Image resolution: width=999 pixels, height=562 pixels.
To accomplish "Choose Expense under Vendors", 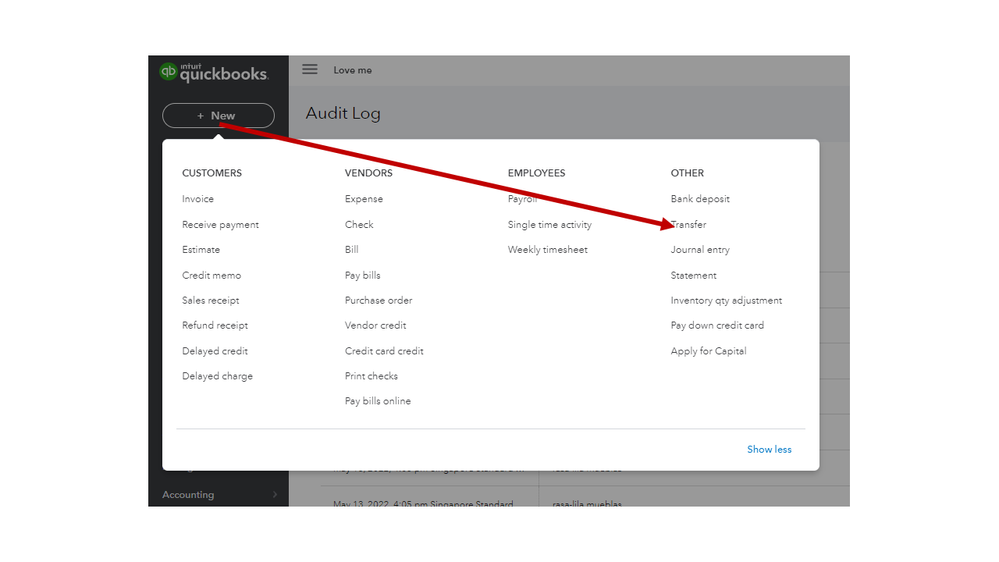I will point(364,199).
